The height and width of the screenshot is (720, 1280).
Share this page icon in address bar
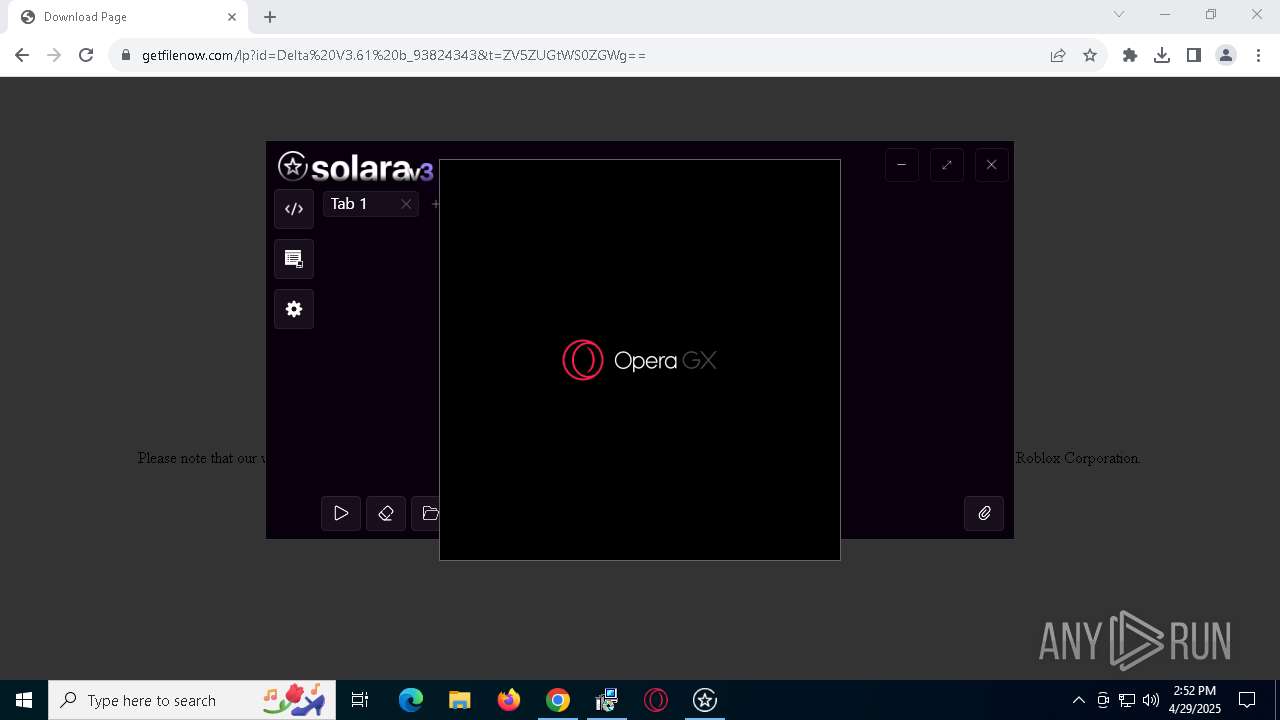(x=1058, y=55)
